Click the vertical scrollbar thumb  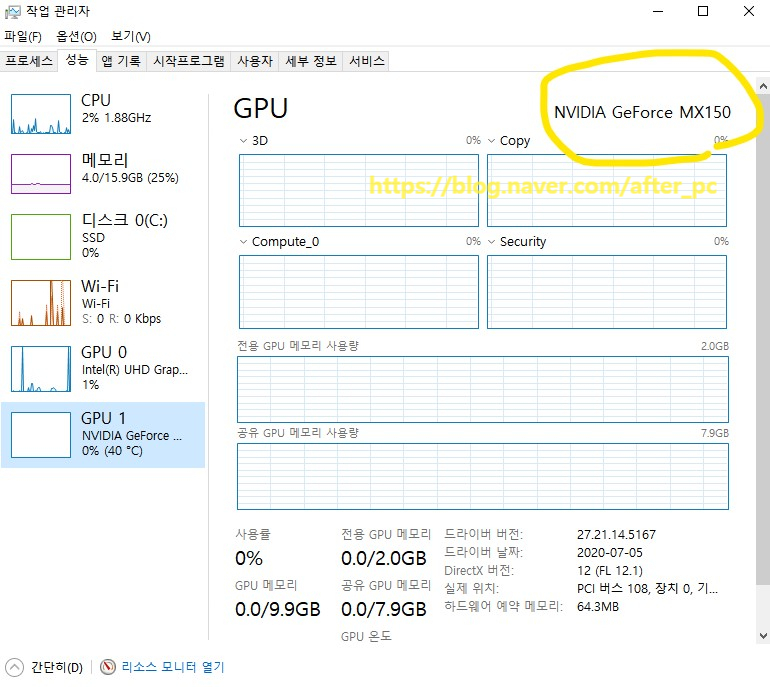pos(763,340)
